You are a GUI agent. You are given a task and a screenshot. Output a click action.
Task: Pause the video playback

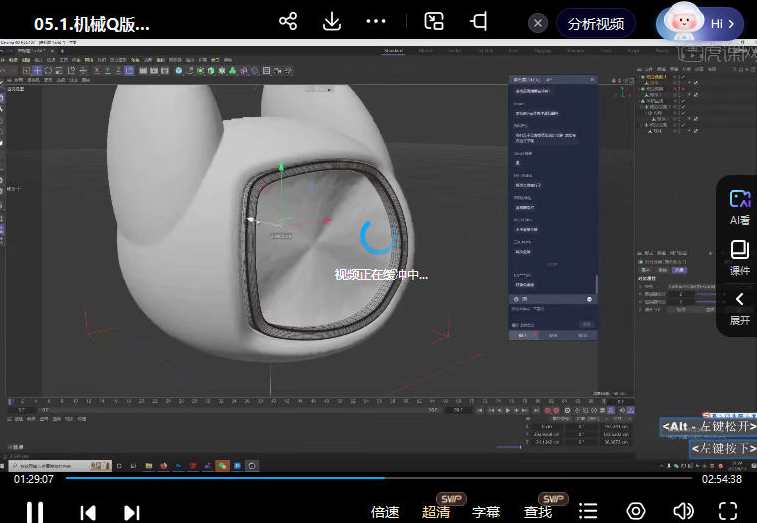(34, 511)
